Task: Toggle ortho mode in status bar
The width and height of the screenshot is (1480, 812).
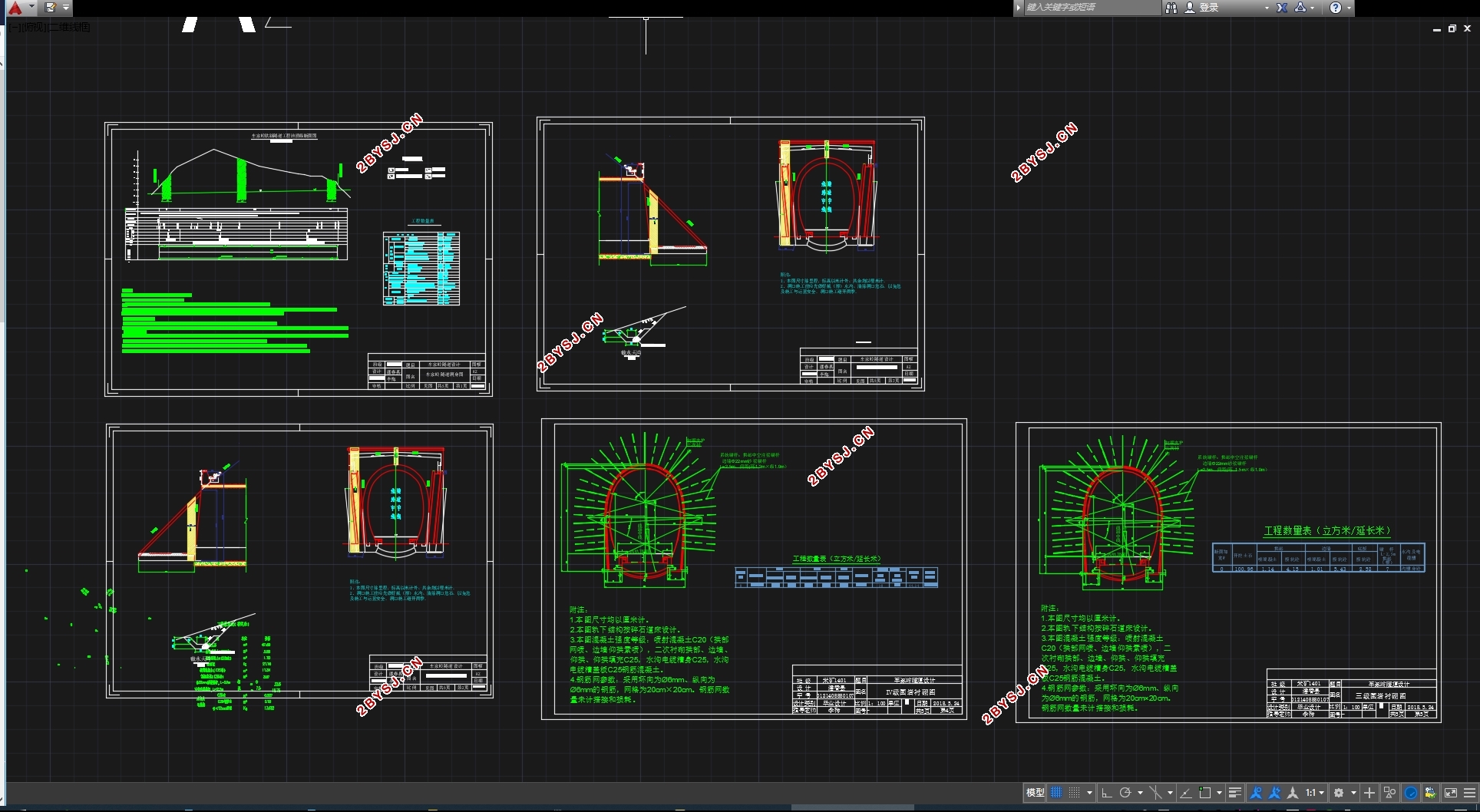Action: click(x=1106, y=793)
